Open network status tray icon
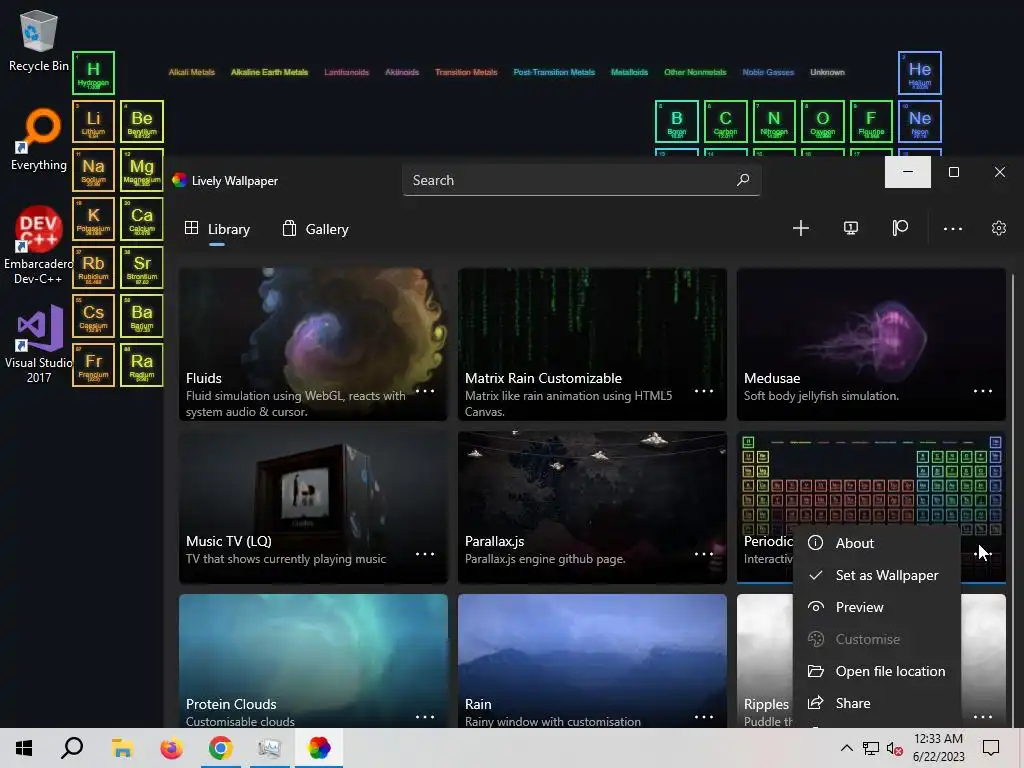The image size is (1024, 768). [x=871, y=748]
